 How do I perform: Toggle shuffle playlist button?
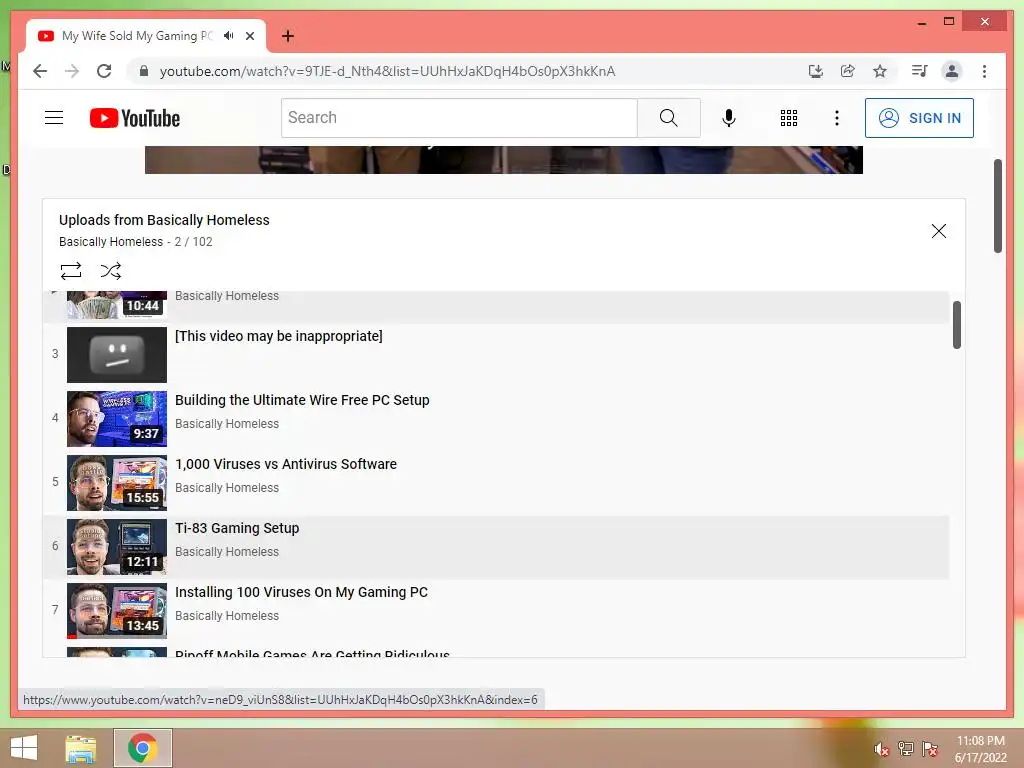(110, 270)
